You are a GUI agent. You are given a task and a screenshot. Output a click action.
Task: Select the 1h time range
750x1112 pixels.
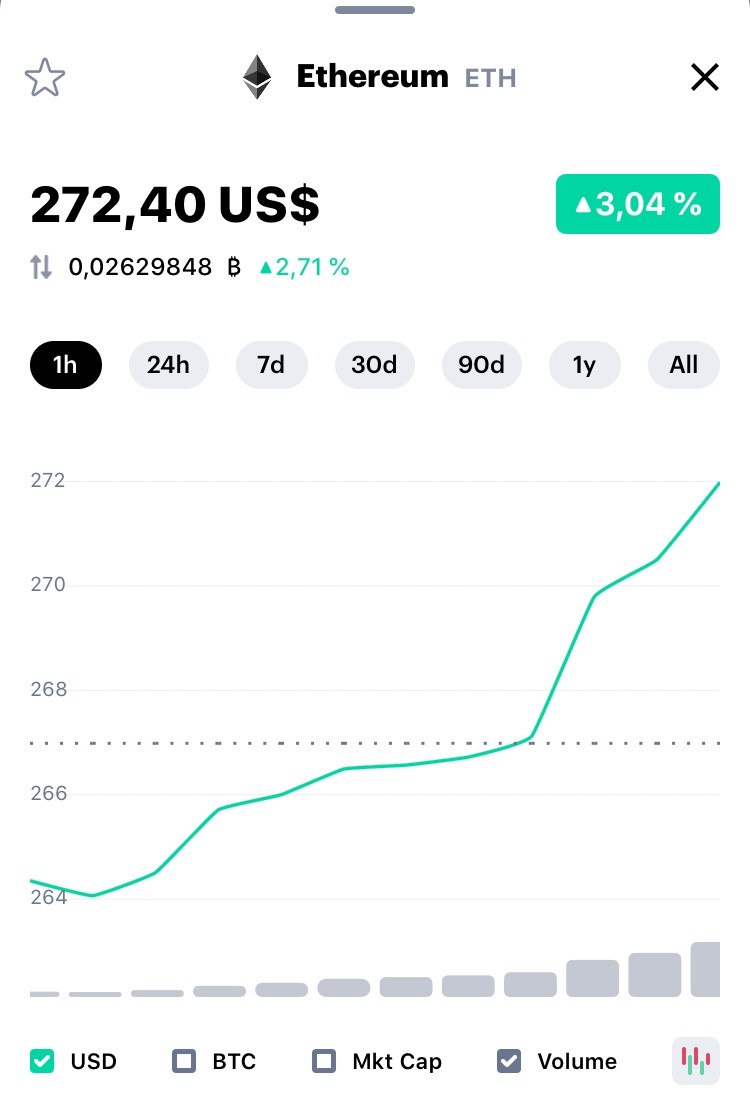(66, 365)
